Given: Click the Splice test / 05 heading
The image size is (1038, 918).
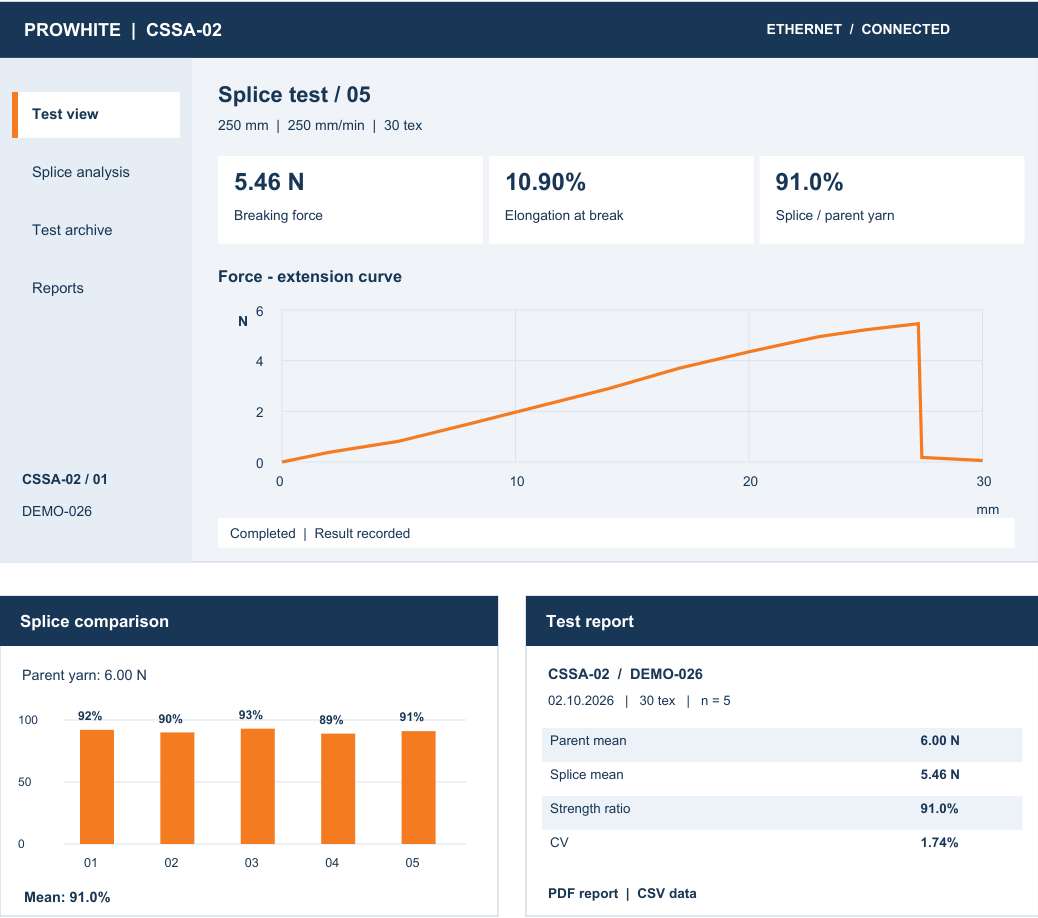Looking at the screenshot, I should [294, 95].
